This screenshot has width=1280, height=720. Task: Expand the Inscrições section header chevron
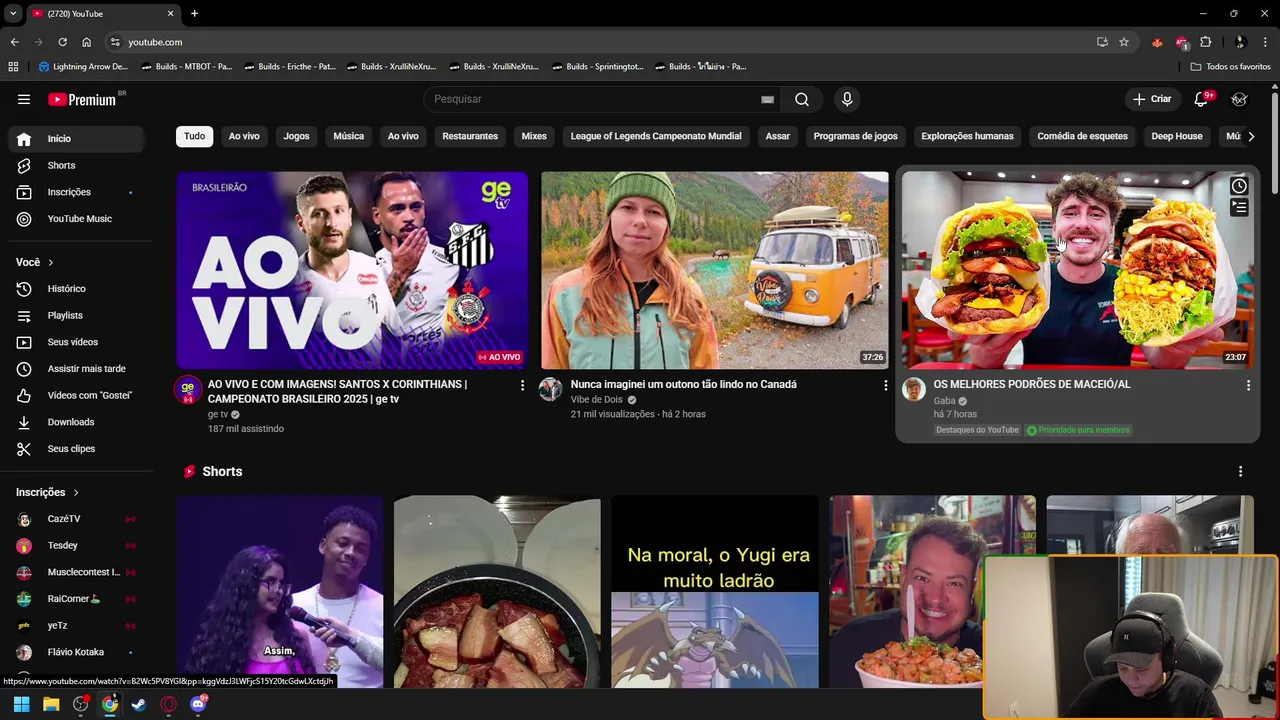75,492
